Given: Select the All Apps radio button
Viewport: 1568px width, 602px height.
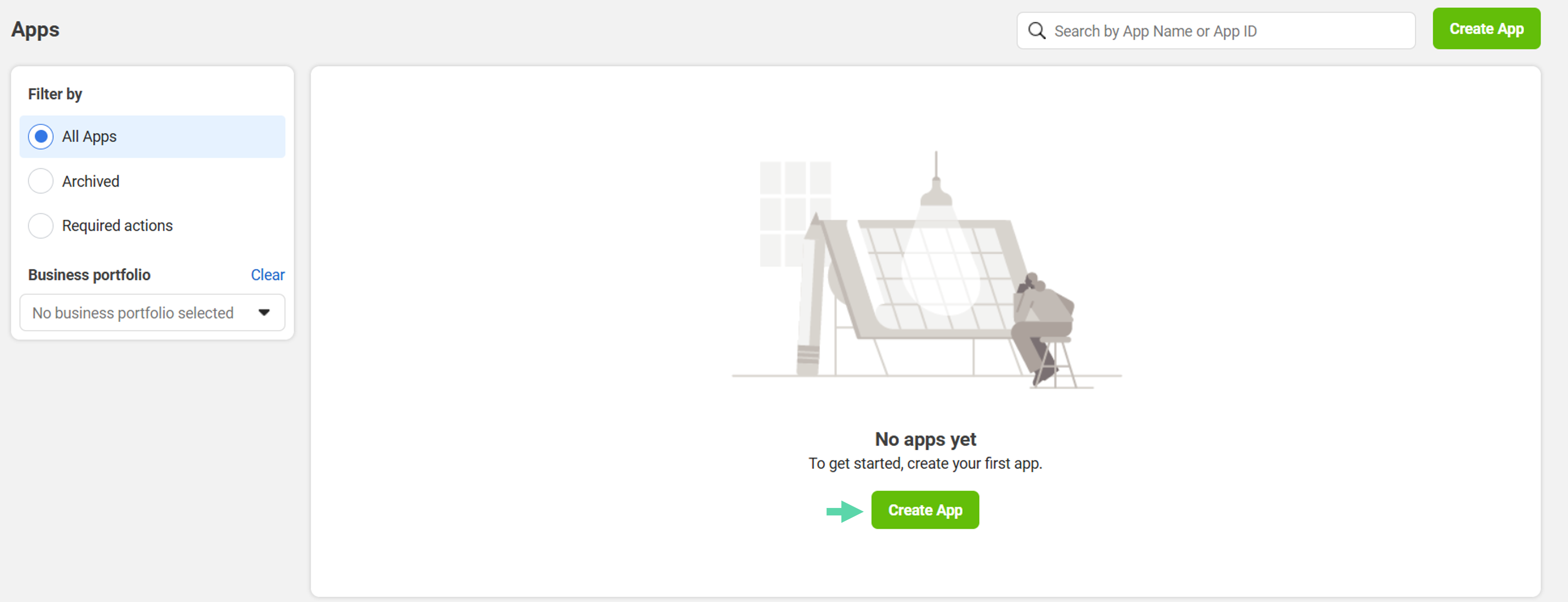Looking at the screenshot, I should [41, 136].
